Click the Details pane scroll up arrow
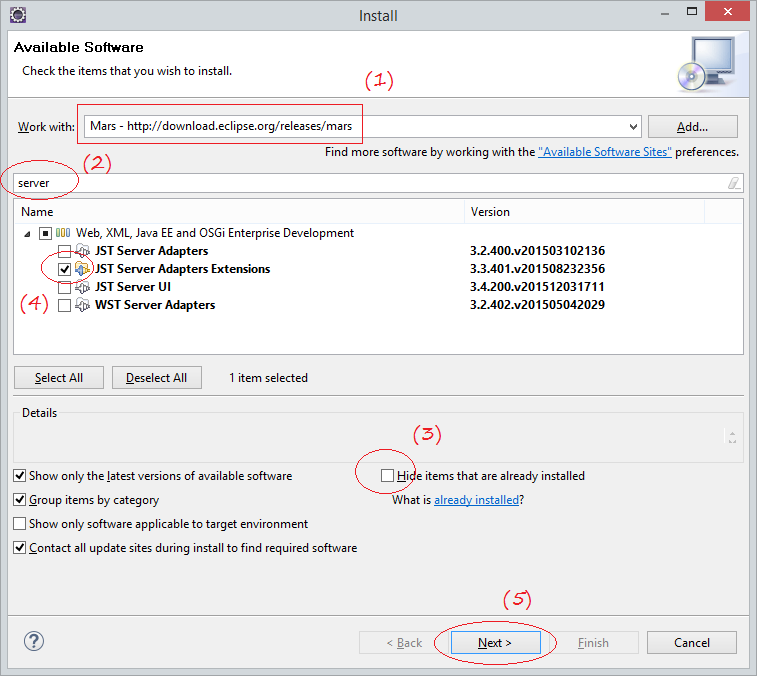This screenshot has width=757, height=676. (x=732, y=434)
